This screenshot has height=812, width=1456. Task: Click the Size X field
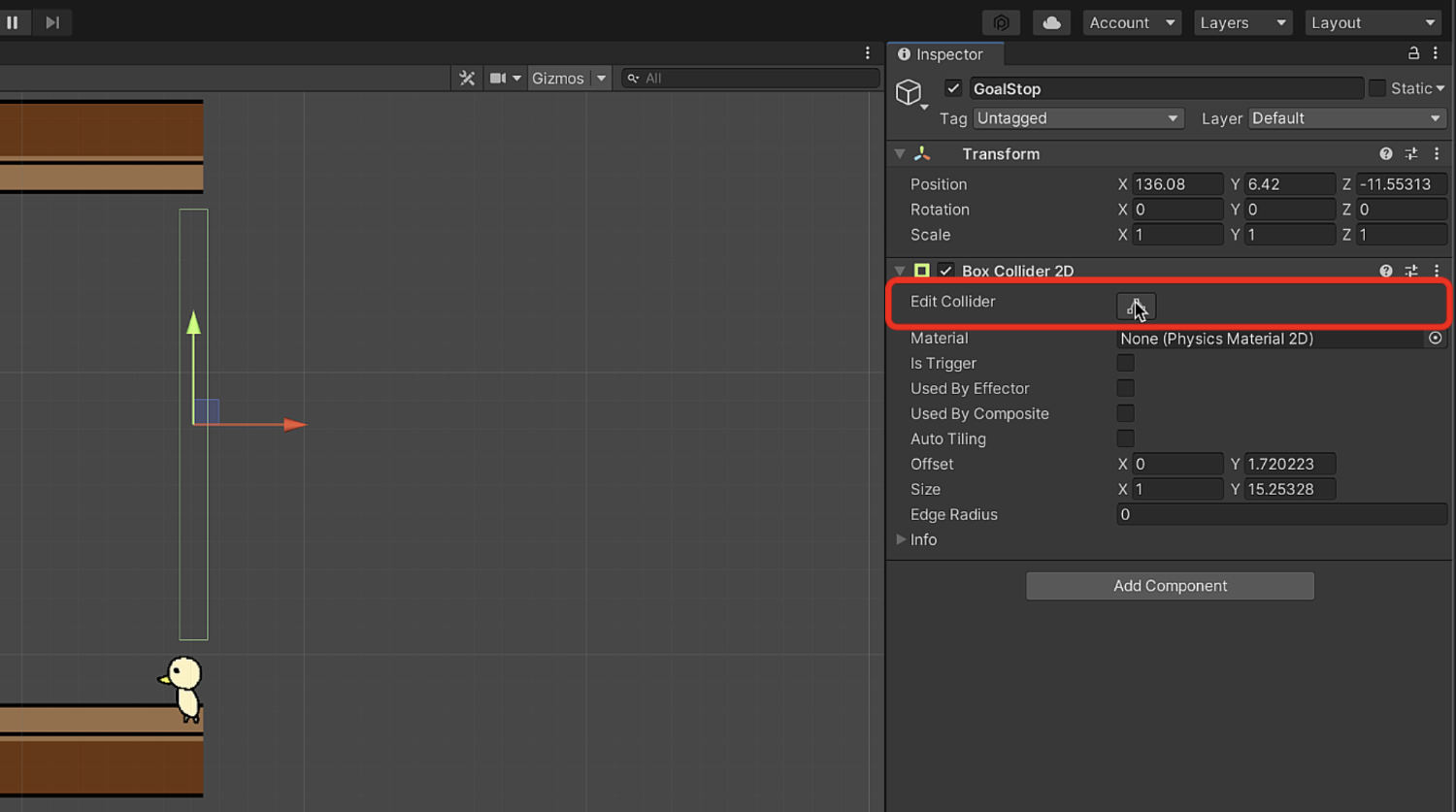[1178, 489]
